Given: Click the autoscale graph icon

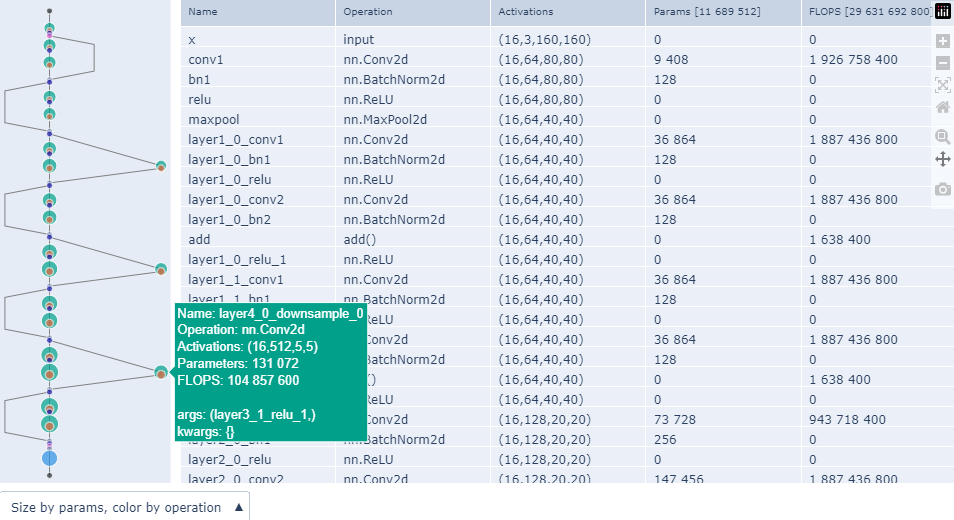Looking at the screenshot, I should 942,85.
